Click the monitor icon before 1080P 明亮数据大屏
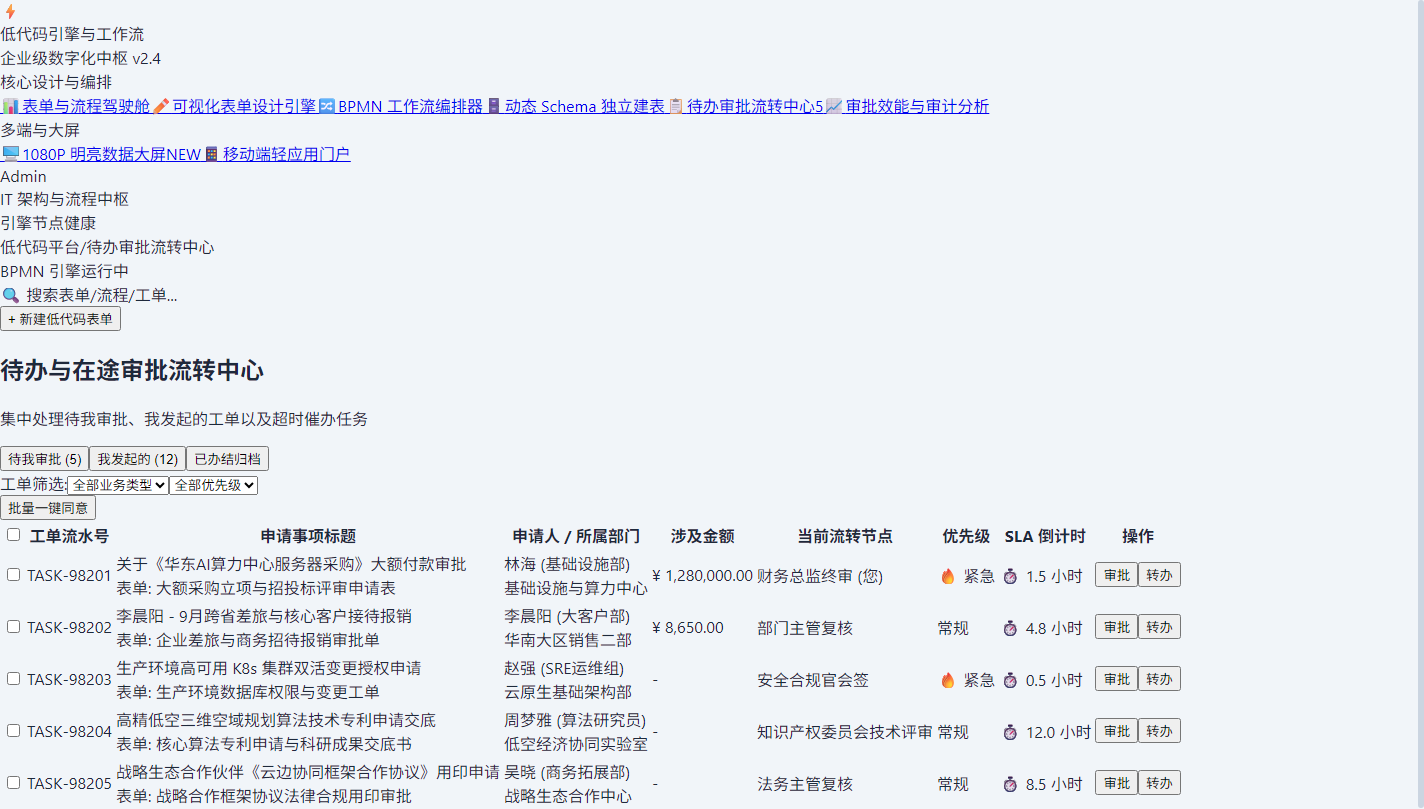This screenshot has height=809, width=1424. click(x=10, y=154)
